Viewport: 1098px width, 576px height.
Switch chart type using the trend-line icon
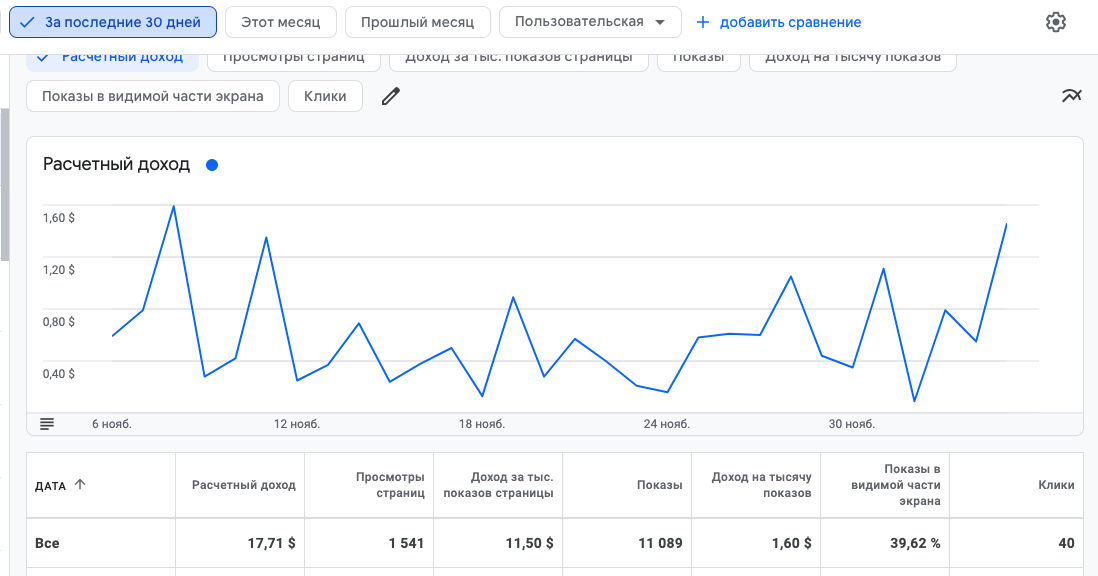click(1071, 96)
